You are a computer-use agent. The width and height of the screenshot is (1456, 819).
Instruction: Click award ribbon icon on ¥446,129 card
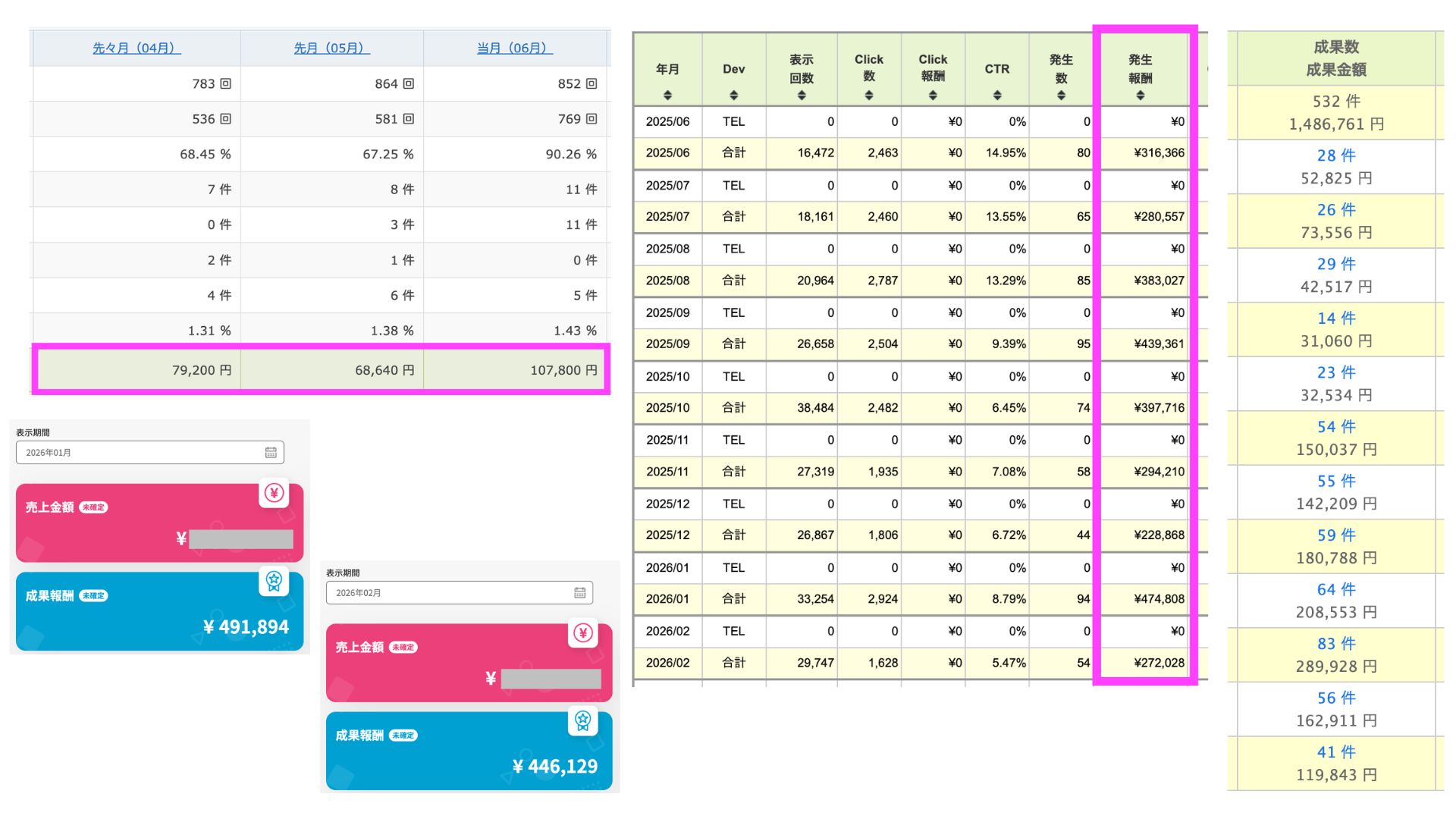582,720
